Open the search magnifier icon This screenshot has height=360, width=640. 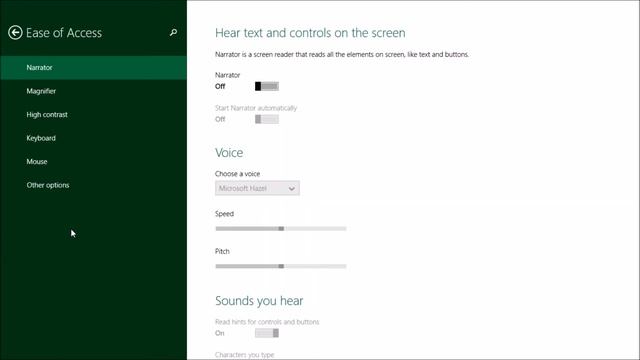tap(173, 32)
